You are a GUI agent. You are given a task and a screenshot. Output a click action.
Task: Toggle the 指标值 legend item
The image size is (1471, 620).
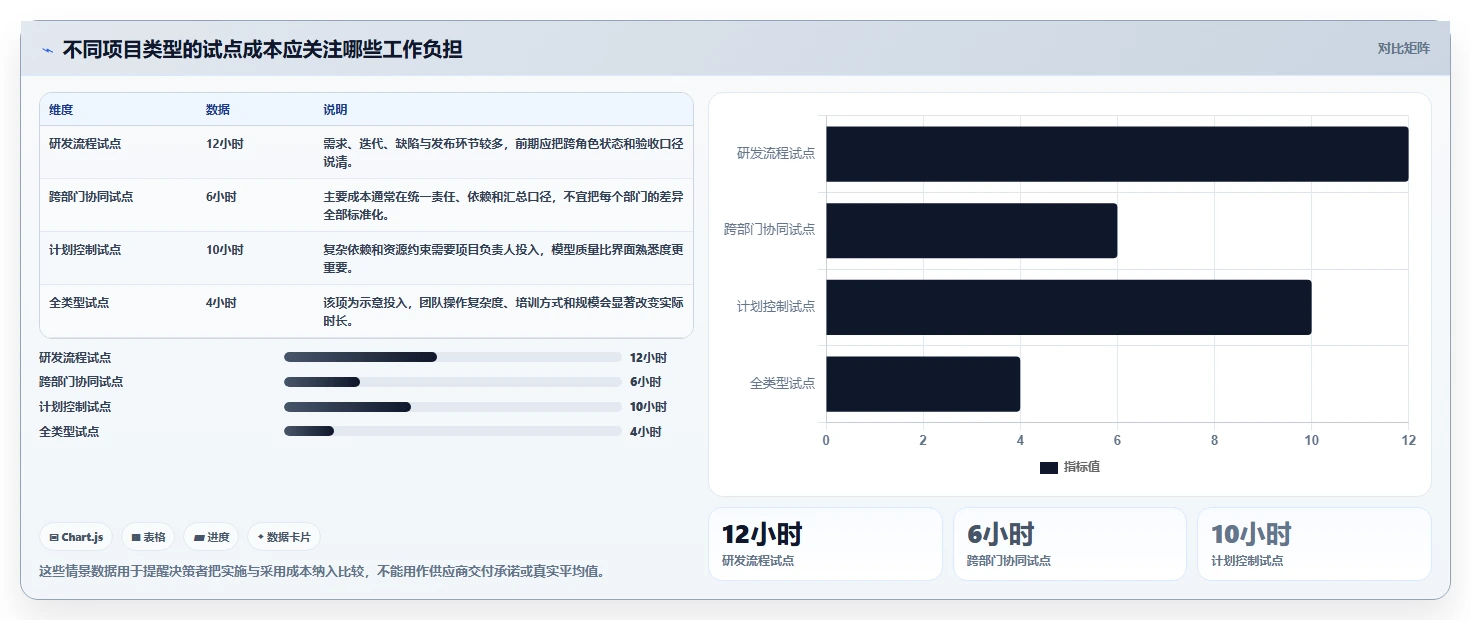tap(1070, 467)
